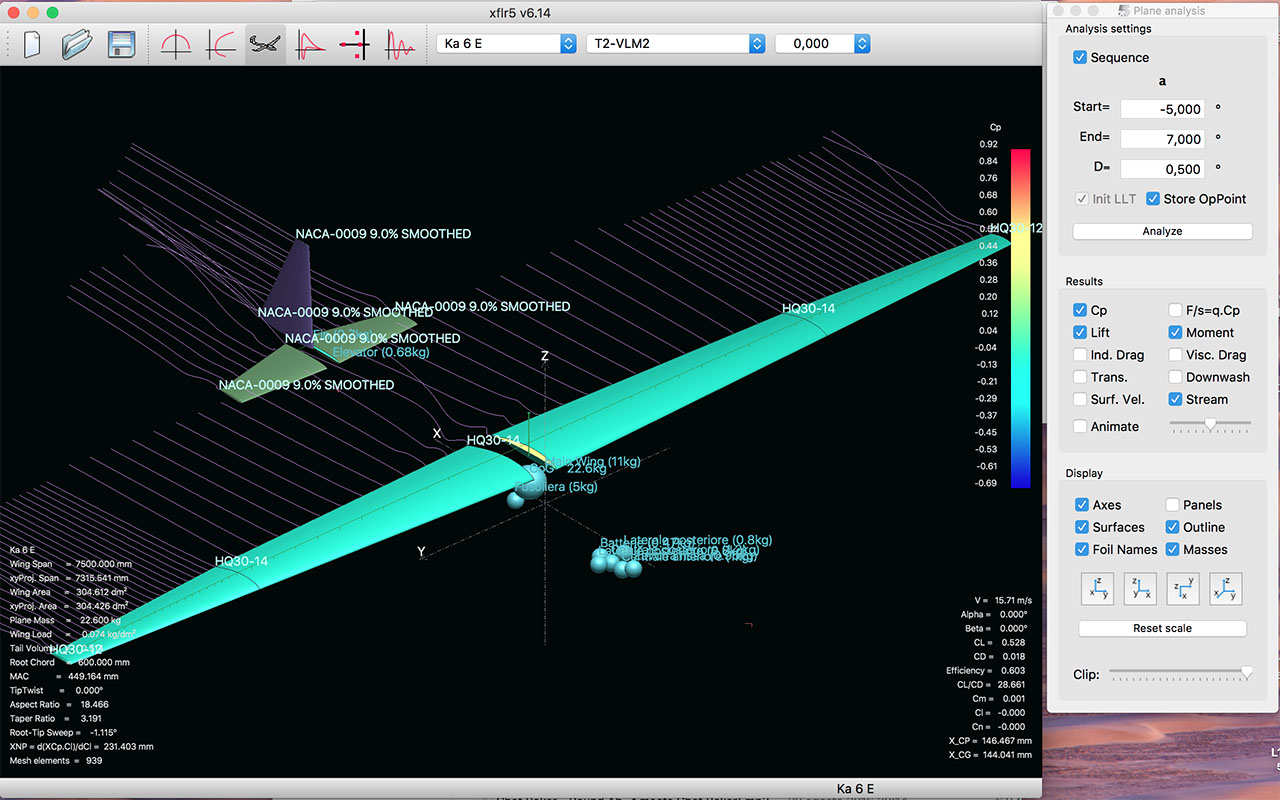The height and width of the screenshot is (800, 1280).
Task: Select the X-Z front view axis button
Action: point(1140,589)
